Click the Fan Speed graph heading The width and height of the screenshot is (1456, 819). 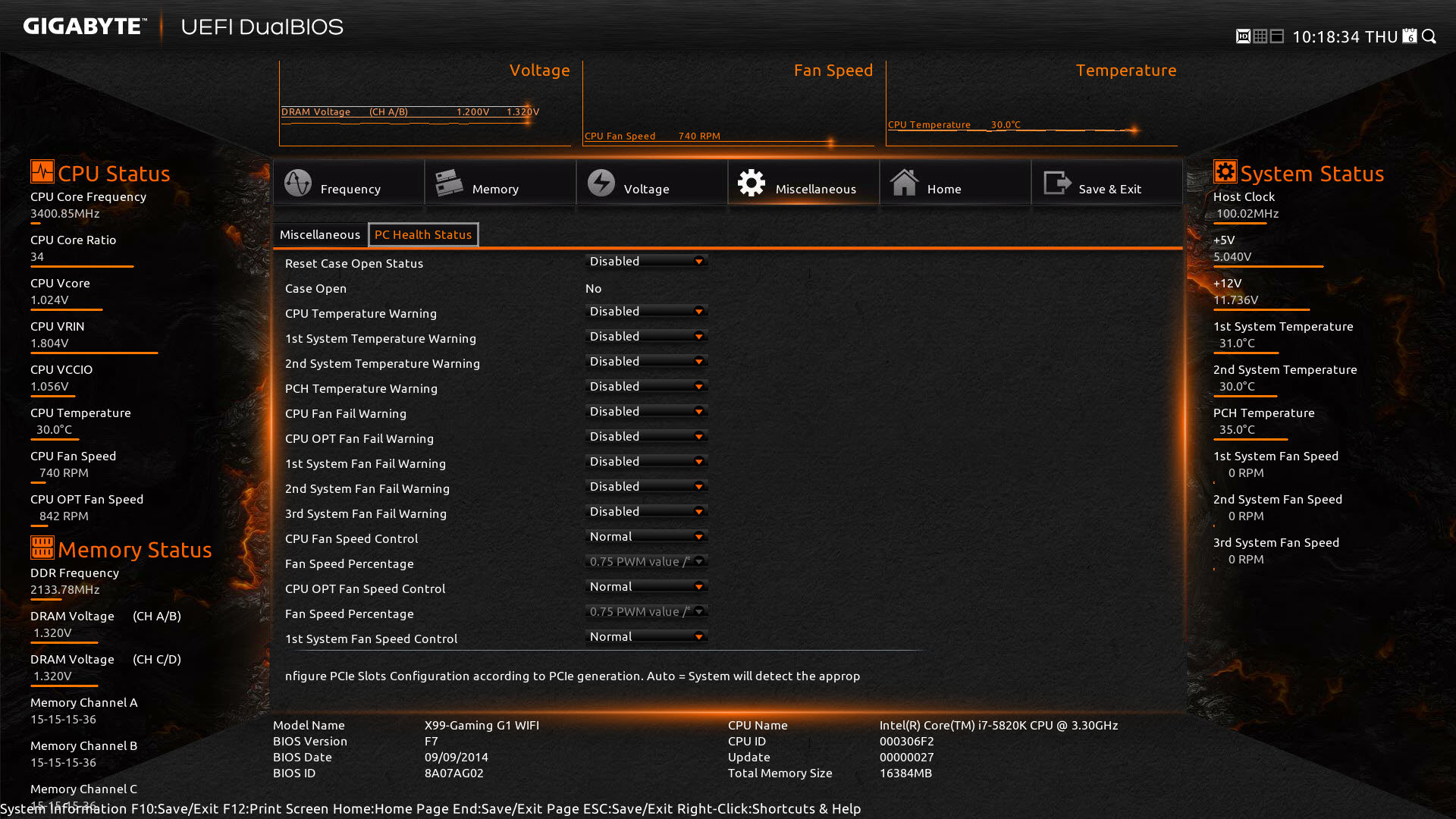(x=833, y=71)
